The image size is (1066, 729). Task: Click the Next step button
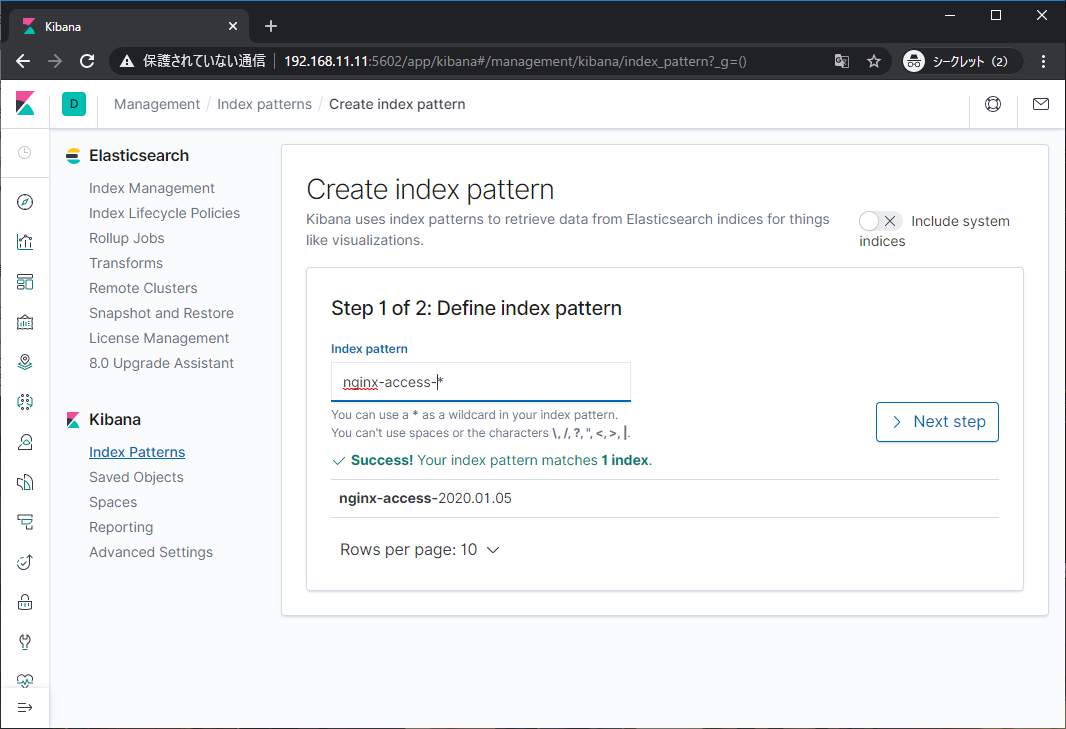point(937,421)
